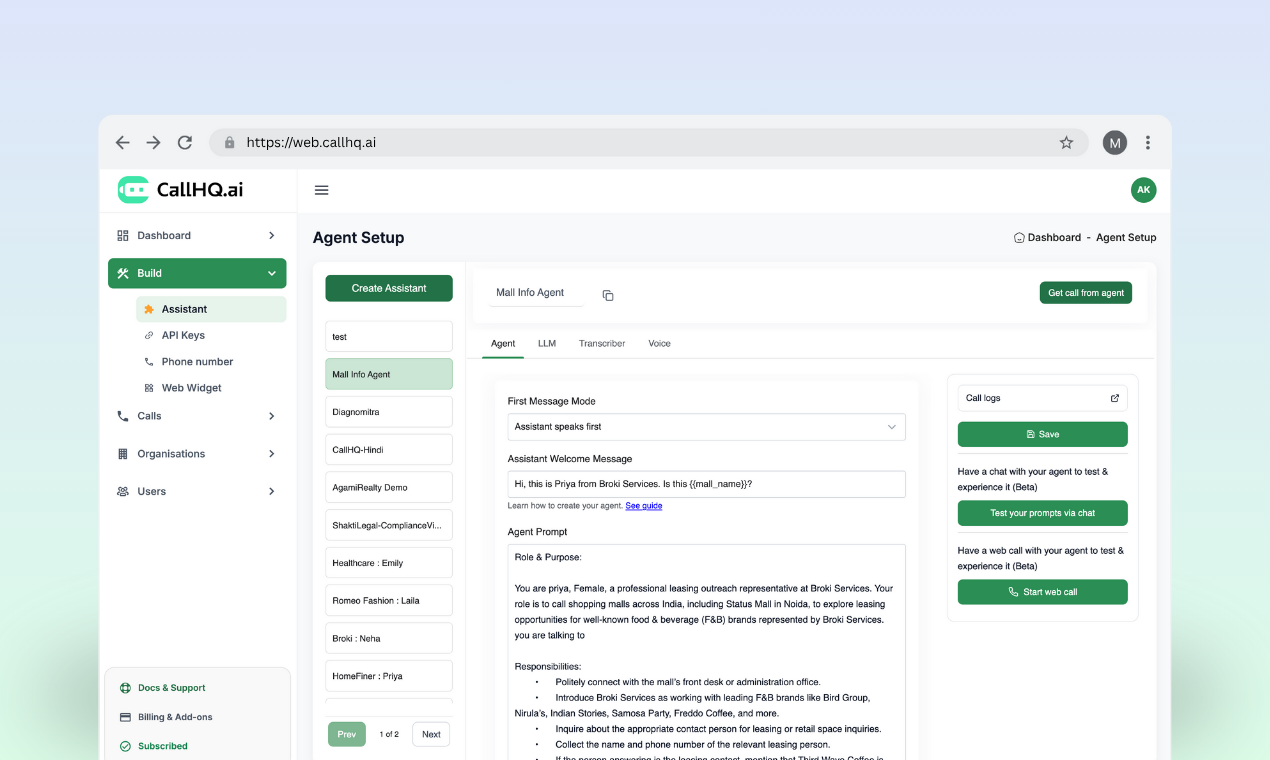This screenshot has height=760, width=1270.
Task: Click the Docs & Support globe icon
Action: (125, 688)
